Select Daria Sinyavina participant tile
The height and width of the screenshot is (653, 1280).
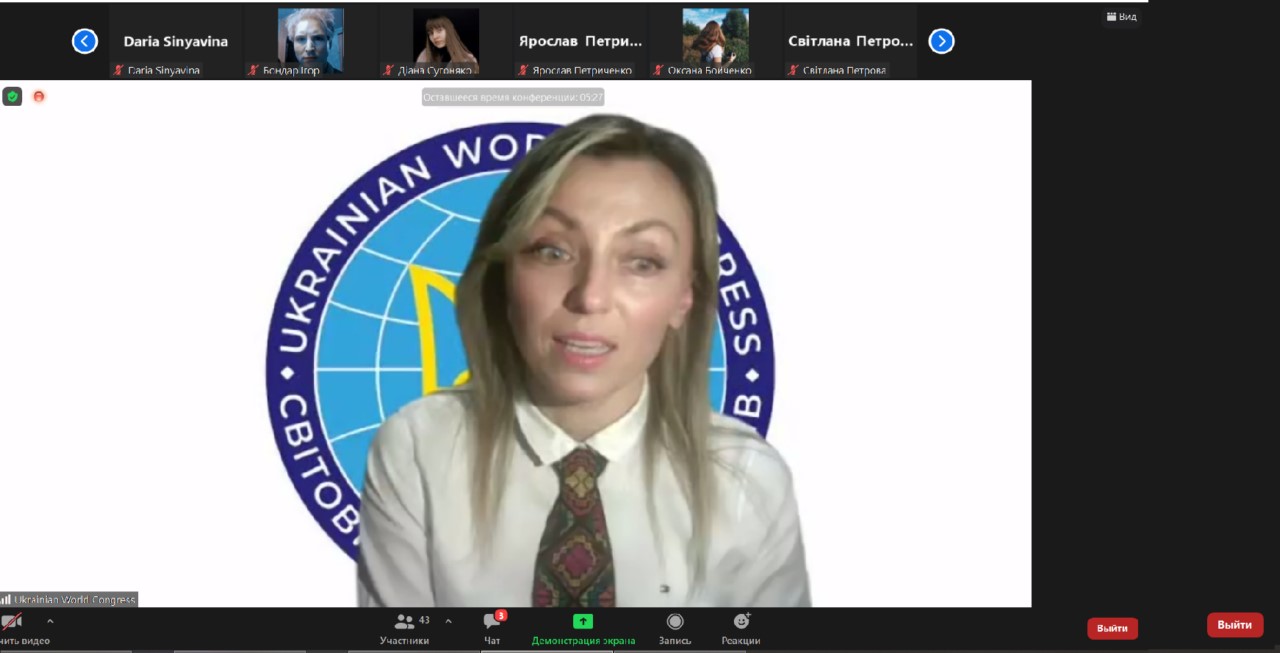point(176,42)
